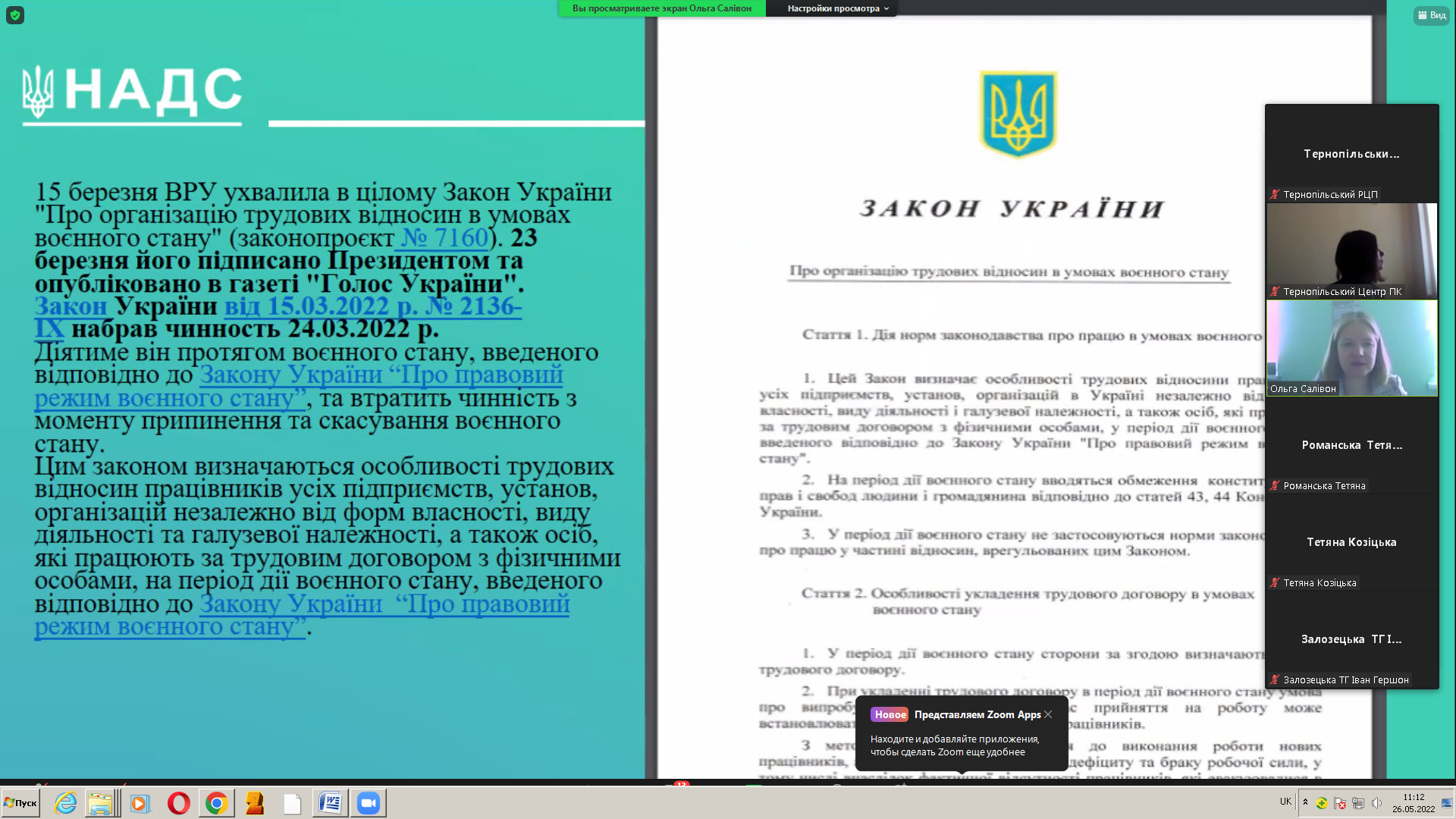
Task: Click Ukraine coat of arms emblem
Action: click(1018, 114)
